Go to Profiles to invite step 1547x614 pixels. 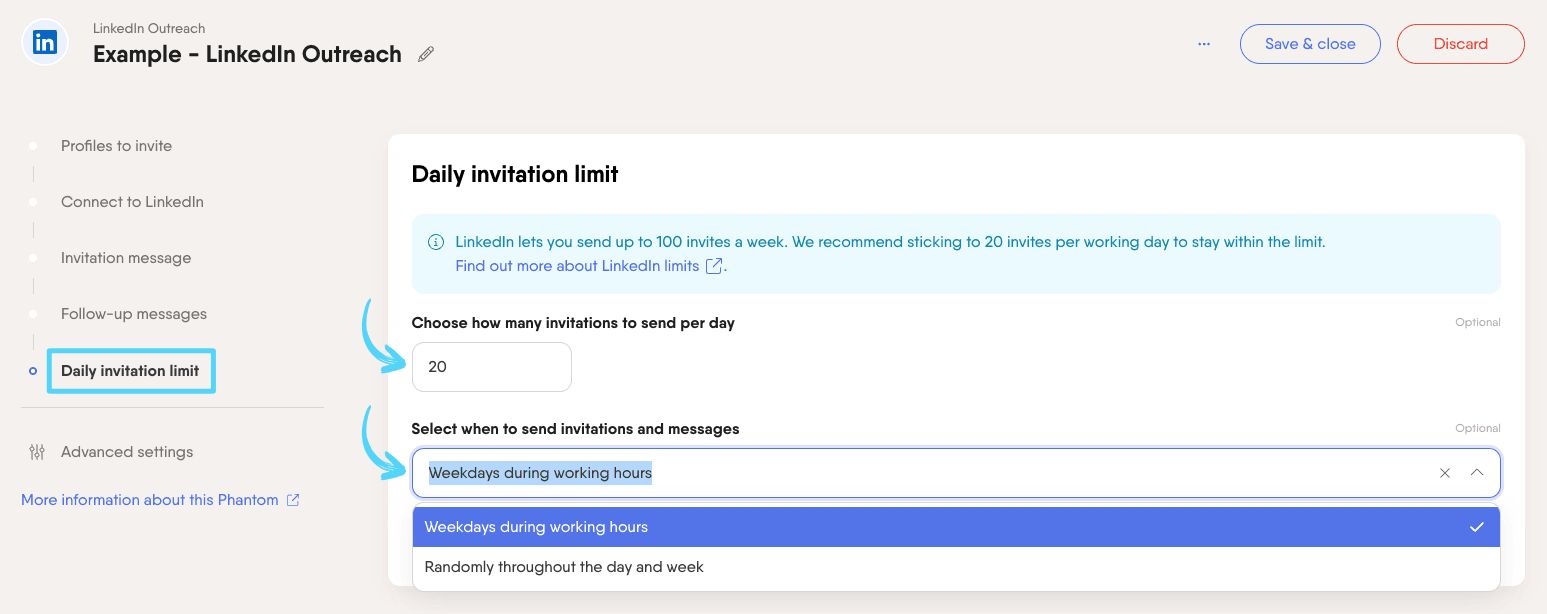(116, 146)
